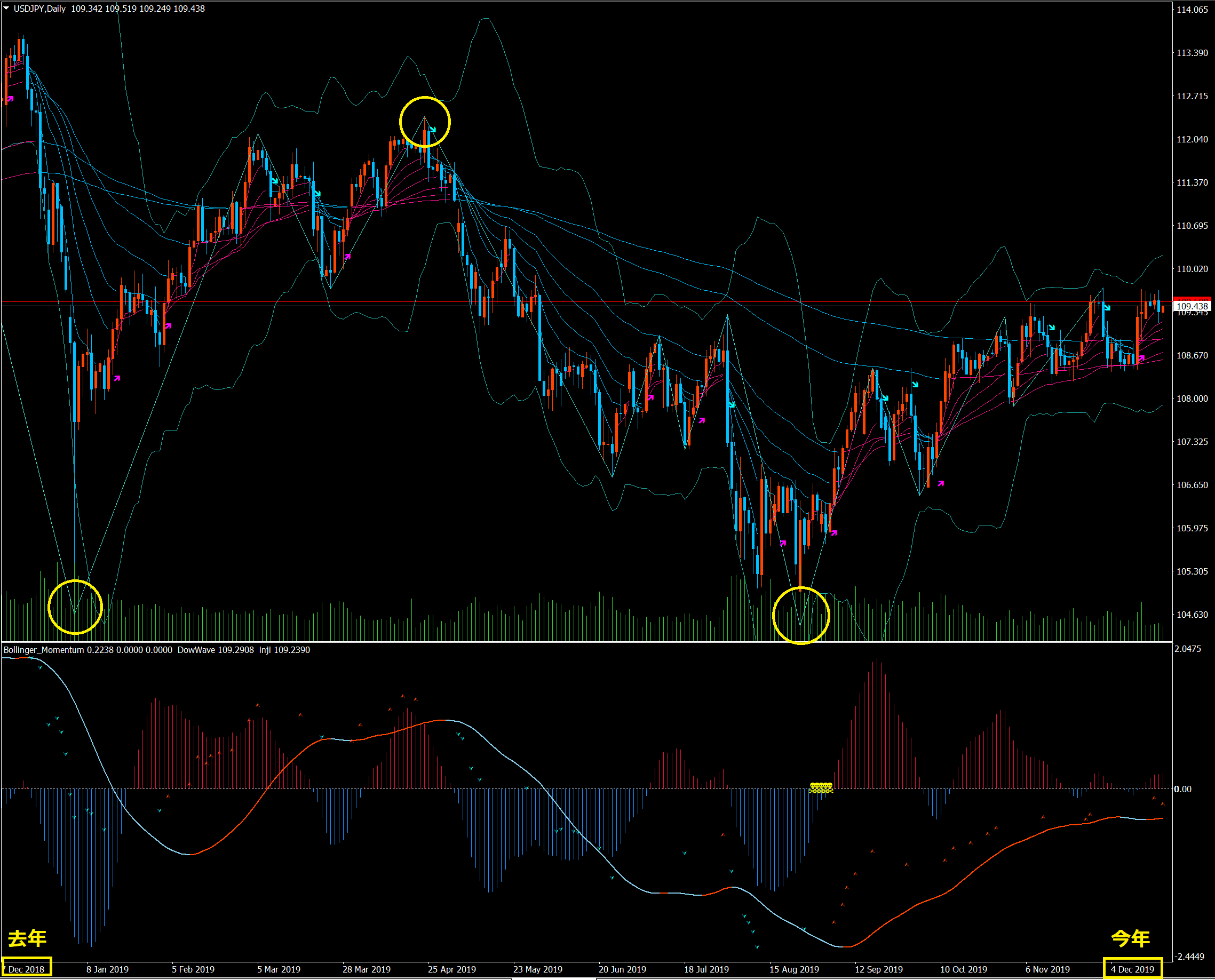Click the magenta up arrow at far-left chart edge
The width and height of the screenshot is (1215, 980).
[10, 99]
